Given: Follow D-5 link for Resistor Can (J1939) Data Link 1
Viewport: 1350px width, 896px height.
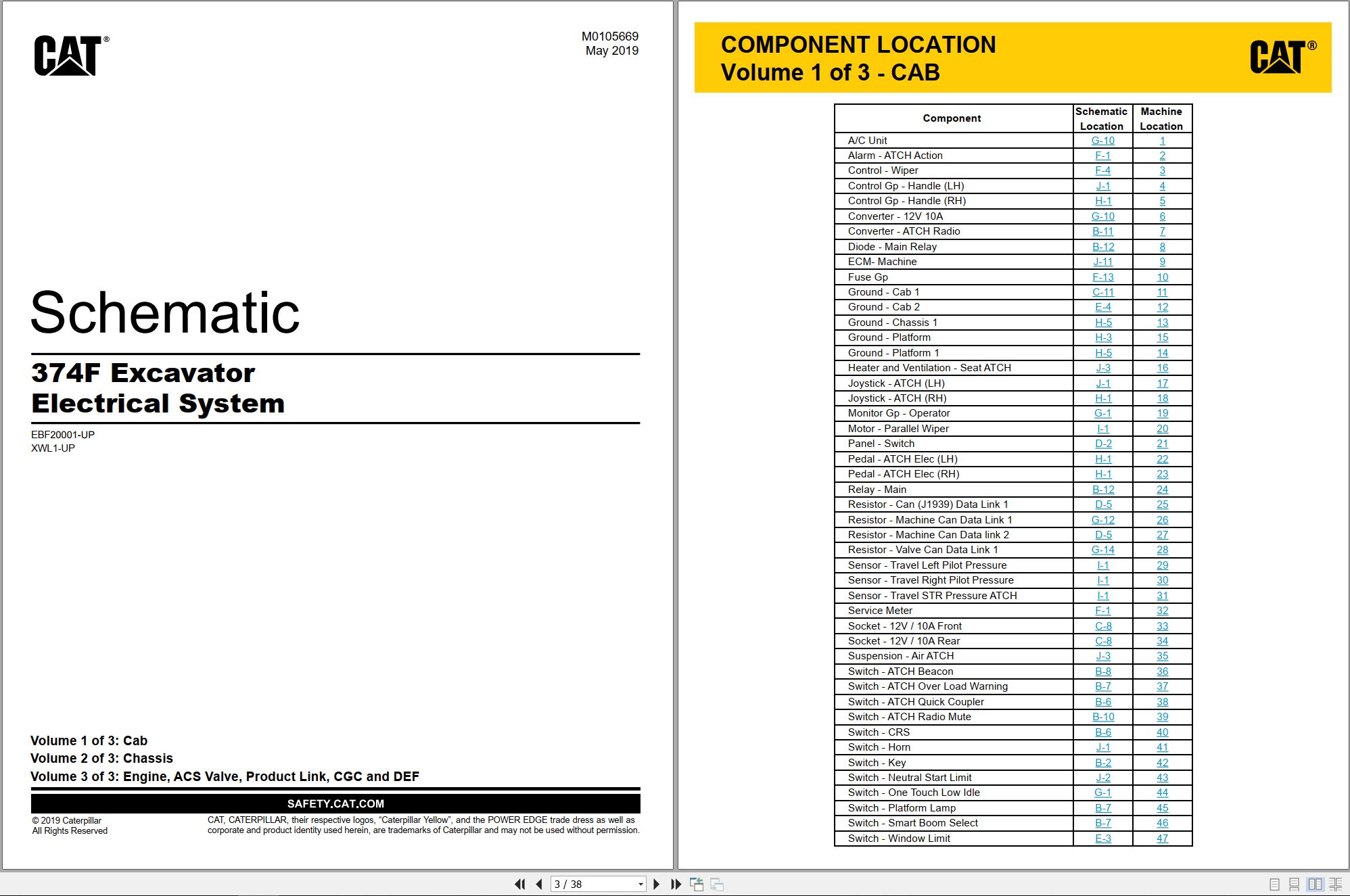Looking at the screenshot, I should coord(1103,504).
